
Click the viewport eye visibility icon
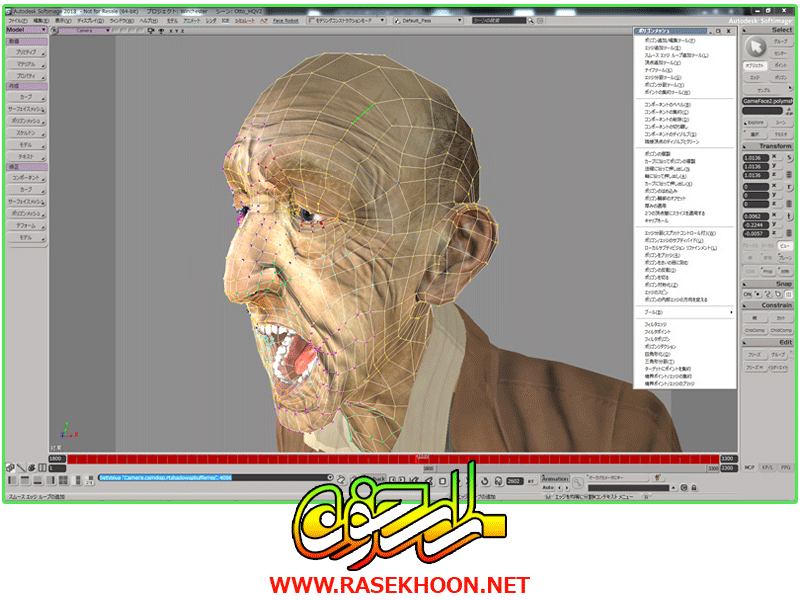161,31
